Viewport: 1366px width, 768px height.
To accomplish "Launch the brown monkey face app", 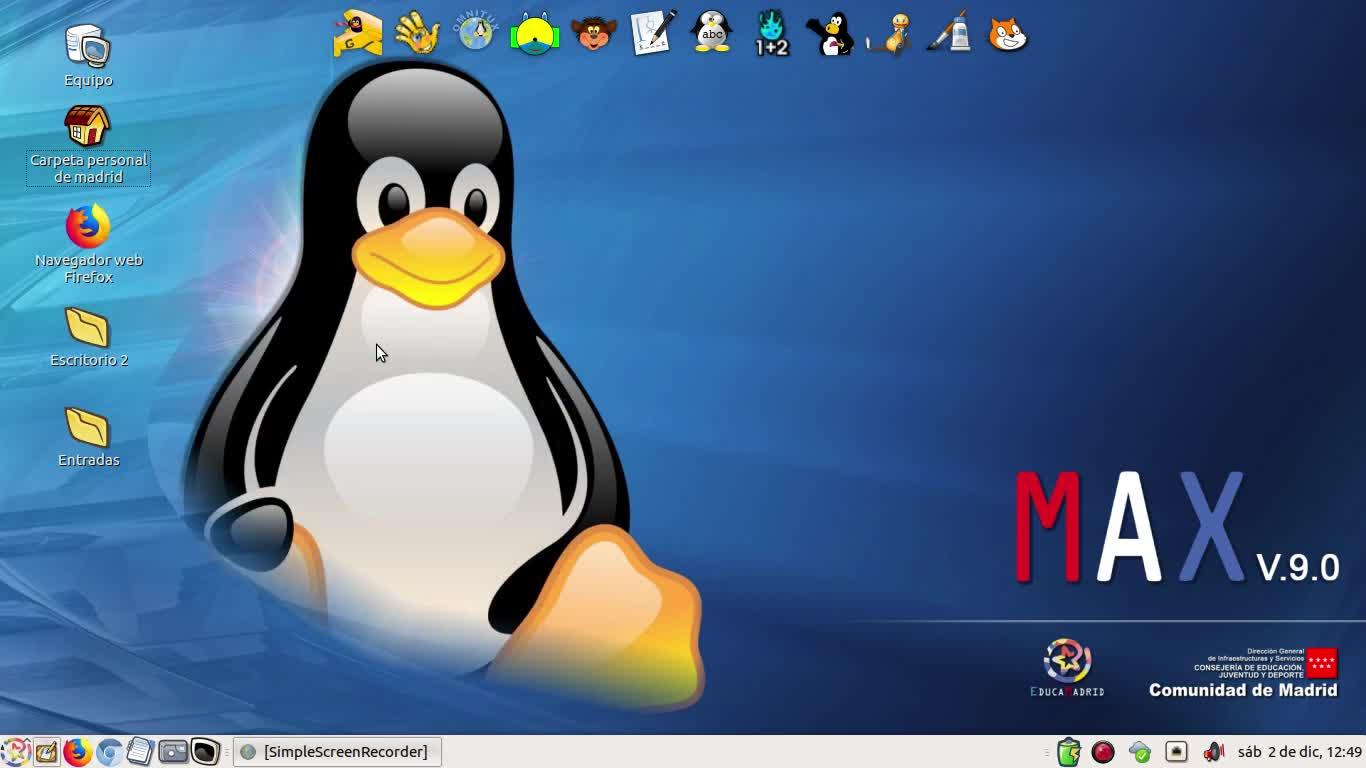I will point(594,33).
